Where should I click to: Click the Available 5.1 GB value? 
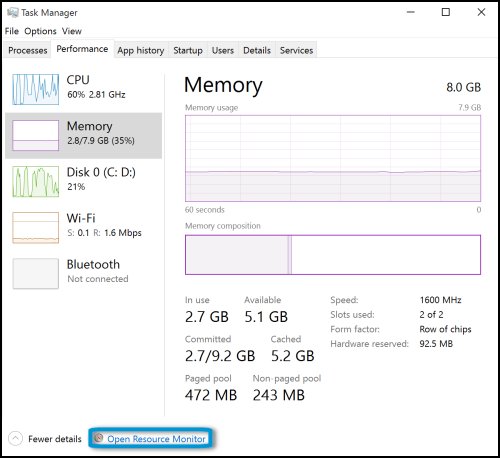coord(266,317)
